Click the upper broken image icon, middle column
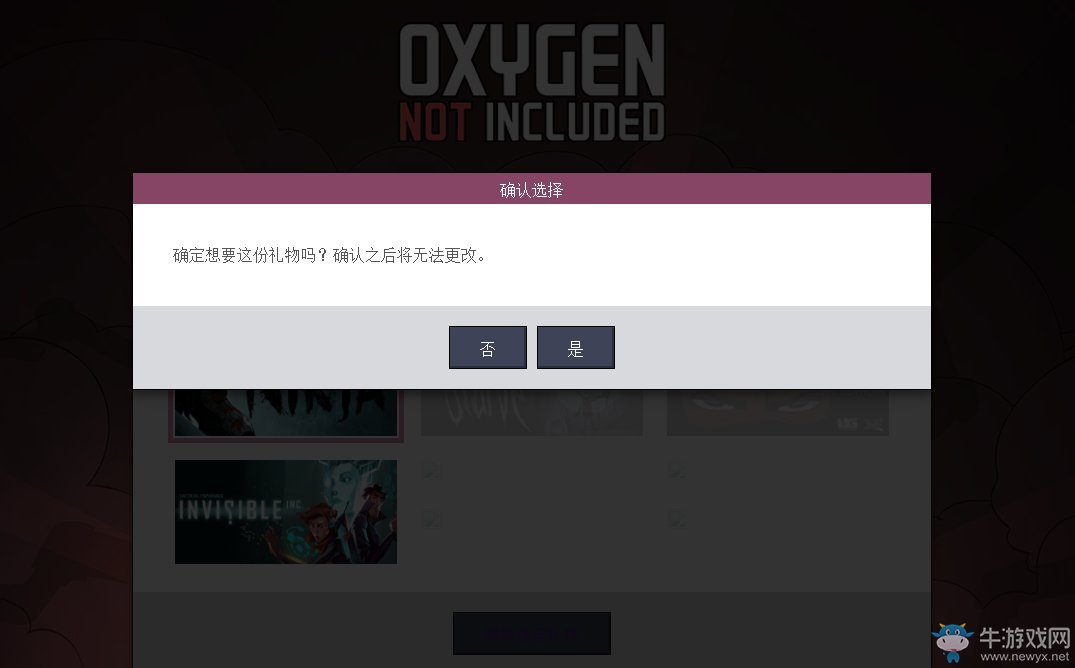Image resolution: width=1075 pixels, height=668 pixels. [431, 469]
